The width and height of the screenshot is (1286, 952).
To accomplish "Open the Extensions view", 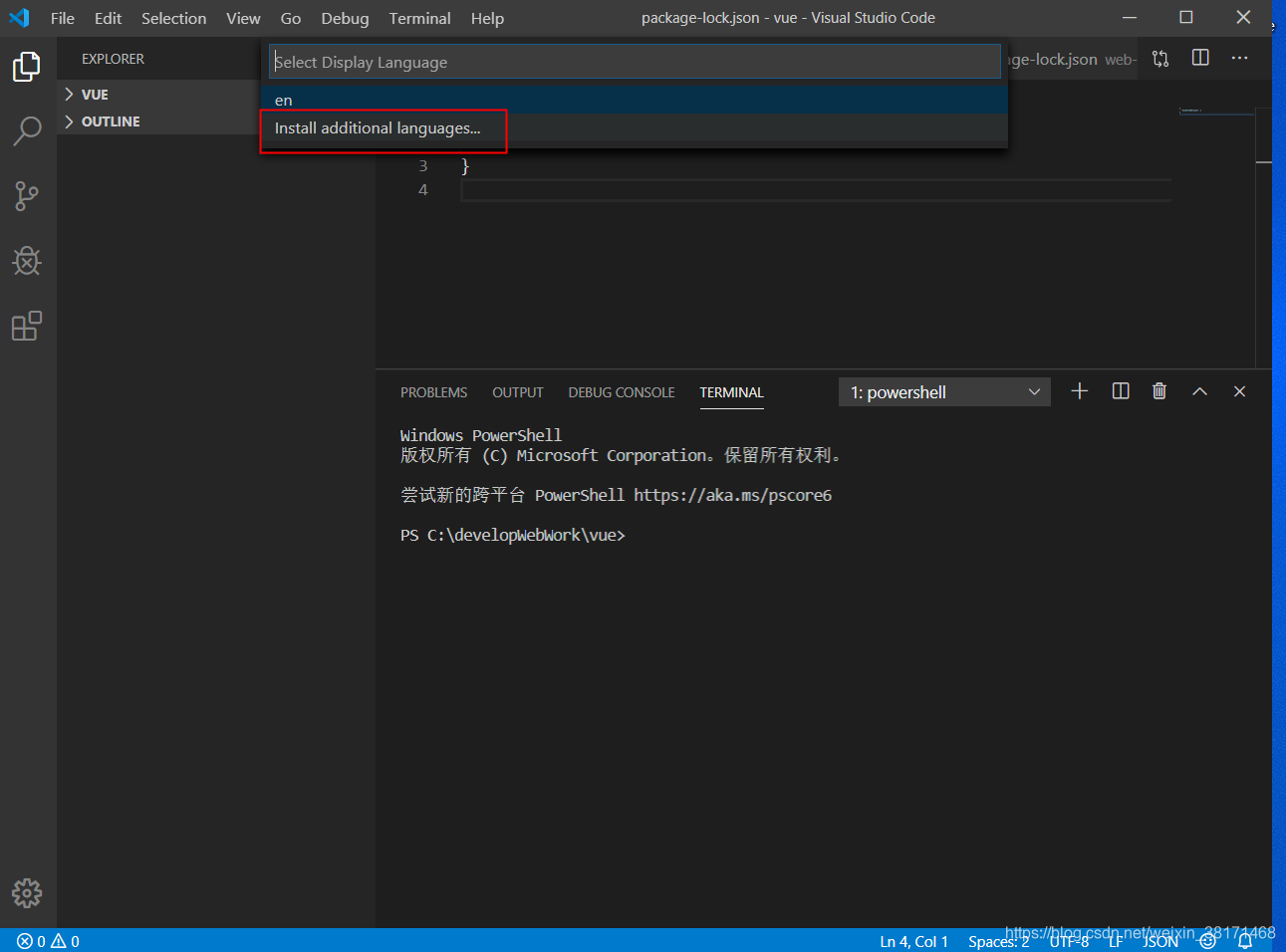I will 27,326.
